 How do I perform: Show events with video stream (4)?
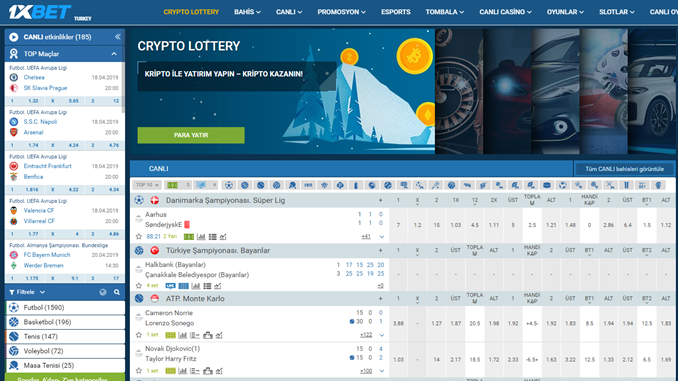[205, 185]
